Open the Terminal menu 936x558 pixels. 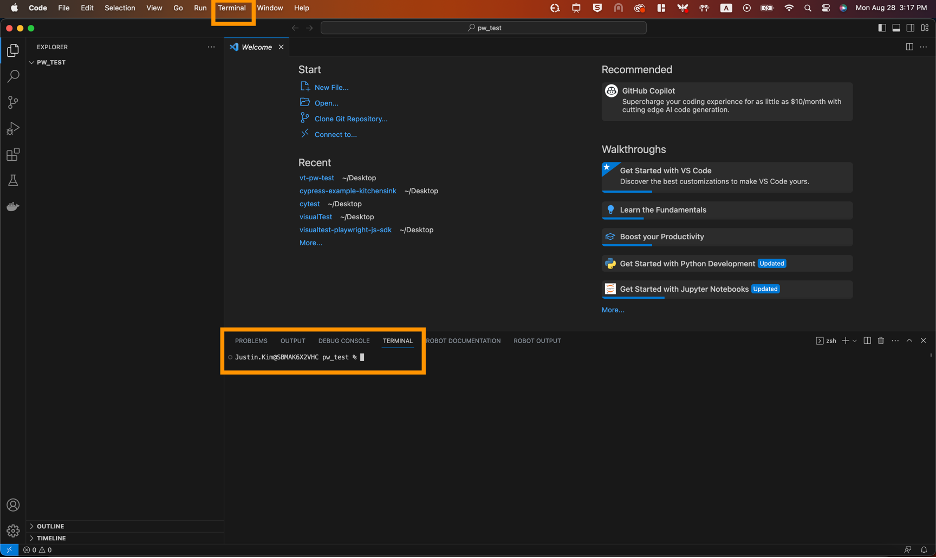point(232,8)
